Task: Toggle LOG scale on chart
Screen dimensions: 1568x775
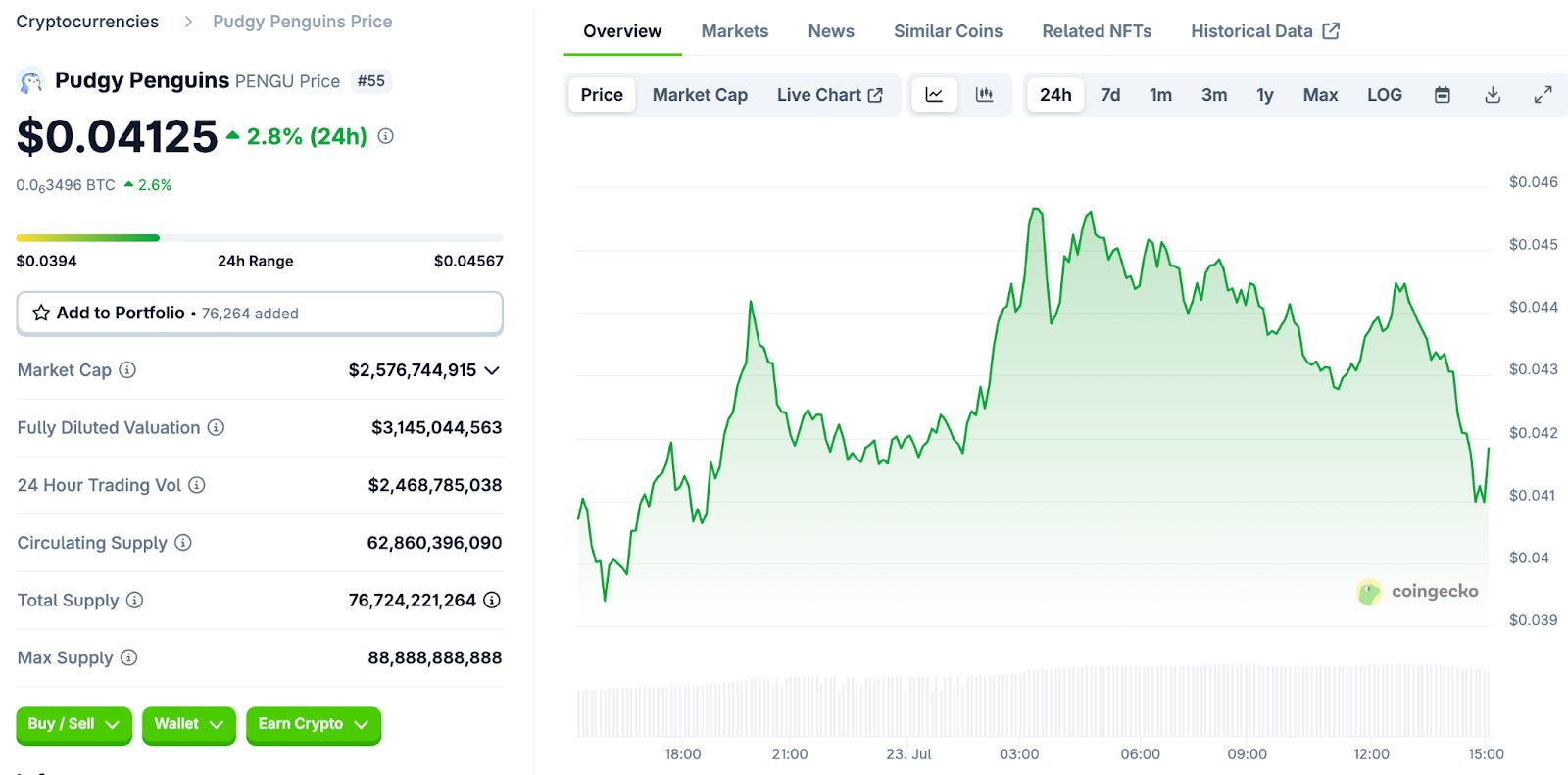Action: (1384, 95)
